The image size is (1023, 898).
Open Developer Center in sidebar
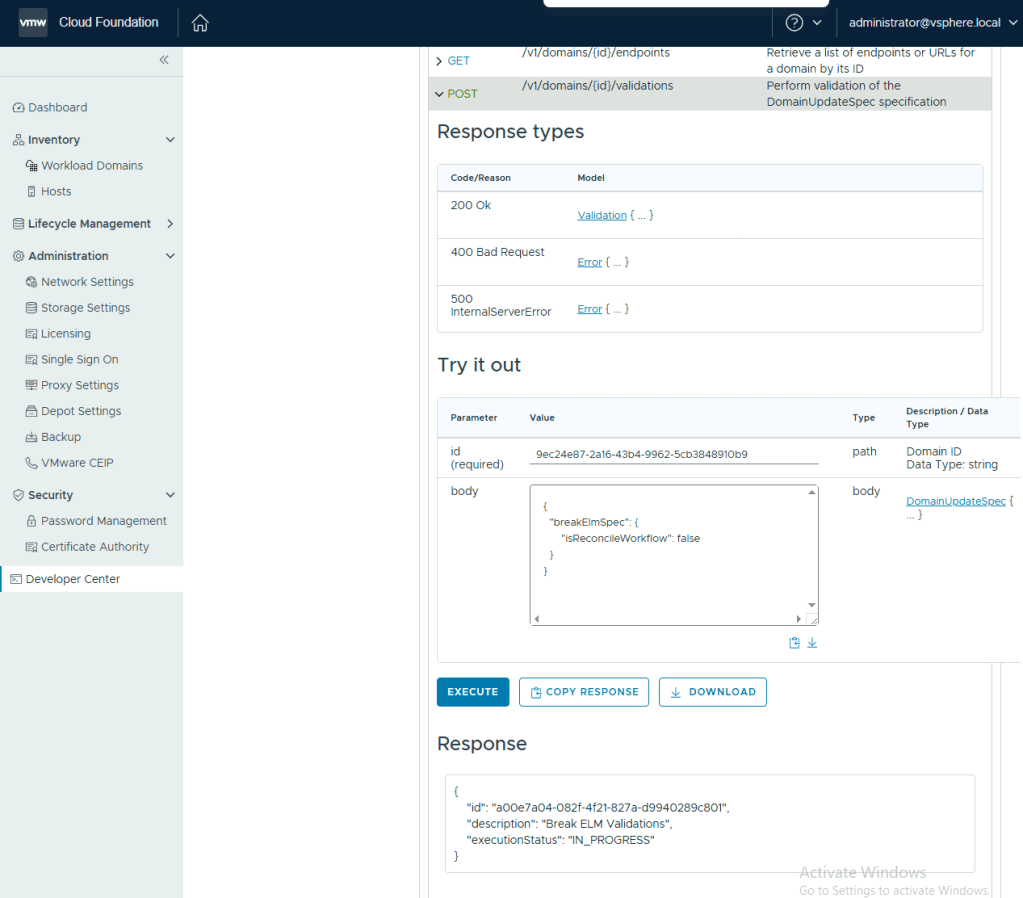click(x=72, y=579)
